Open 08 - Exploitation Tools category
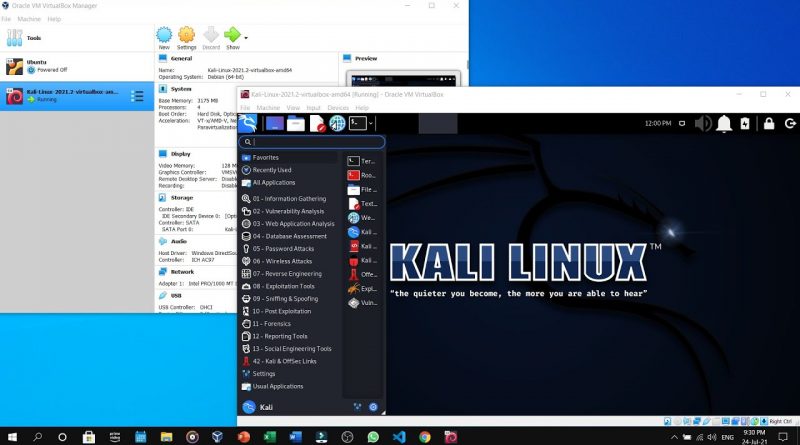 point(288,286)
